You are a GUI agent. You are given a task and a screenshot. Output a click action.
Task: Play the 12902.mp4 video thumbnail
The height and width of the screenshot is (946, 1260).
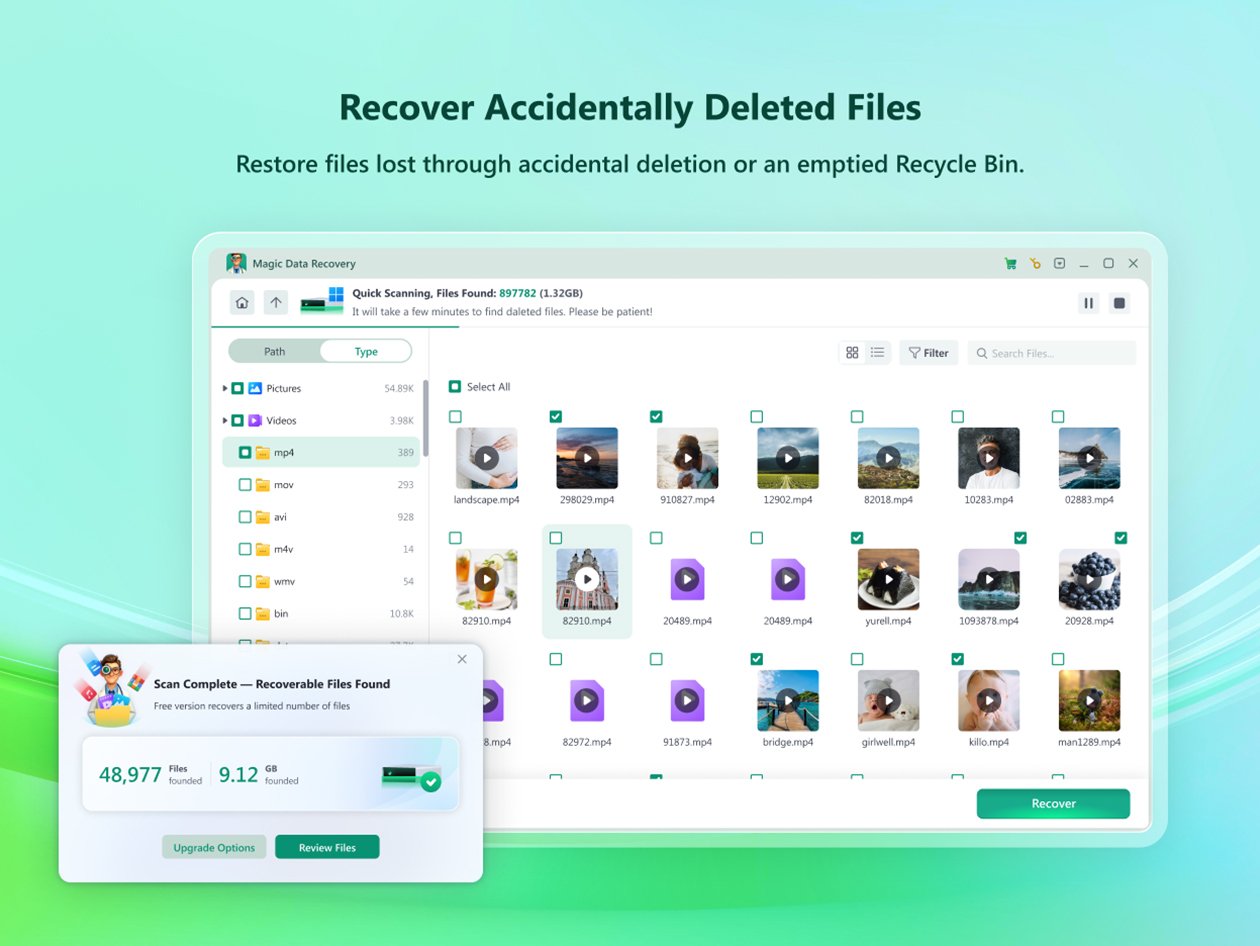coord(788,458)
